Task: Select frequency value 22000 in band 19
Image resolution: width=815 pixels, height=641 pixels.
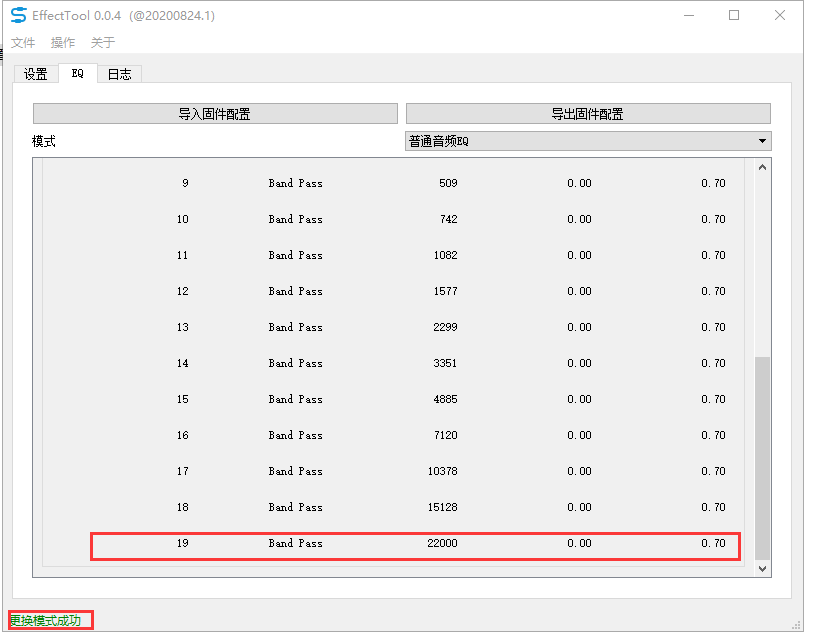Action: click(x=442, y=543)
